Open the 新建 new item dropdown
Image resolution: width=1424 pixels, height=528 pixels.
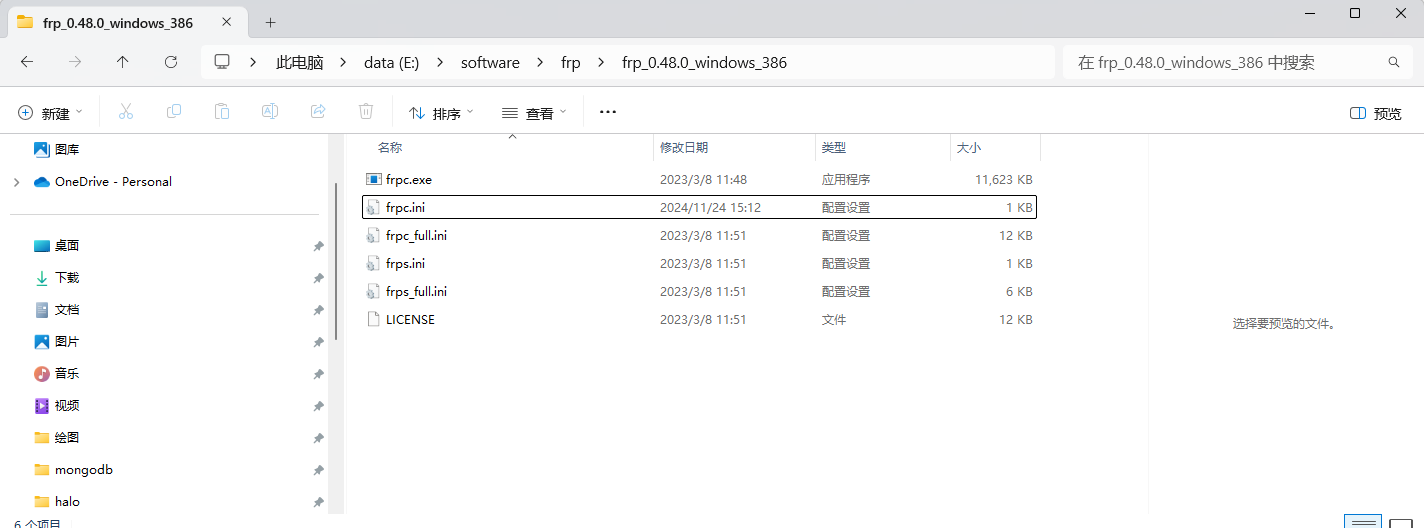coord(50,113)
